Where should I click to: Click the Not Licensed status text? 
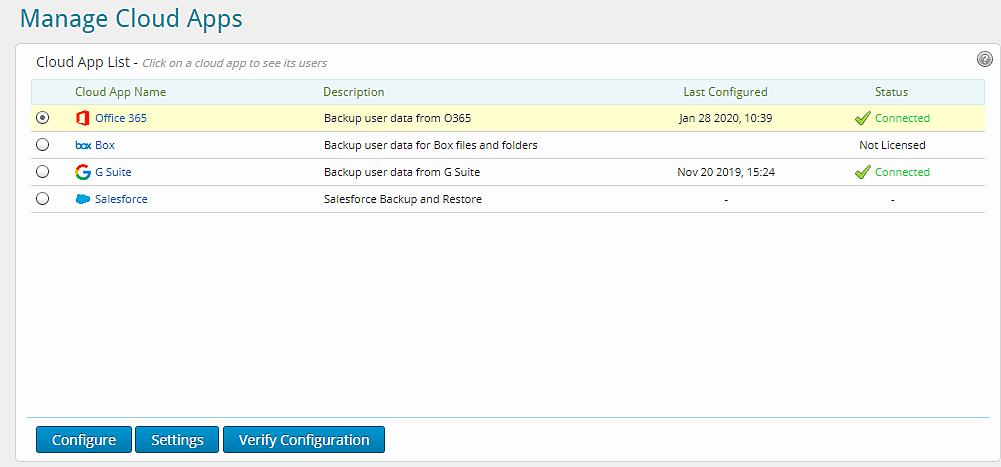tap(892, 145)
